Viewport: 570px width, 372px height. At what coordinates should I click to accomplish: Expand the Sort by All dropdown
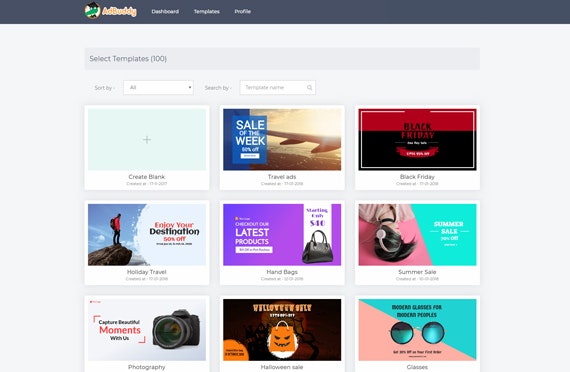[x=158, y=88]
